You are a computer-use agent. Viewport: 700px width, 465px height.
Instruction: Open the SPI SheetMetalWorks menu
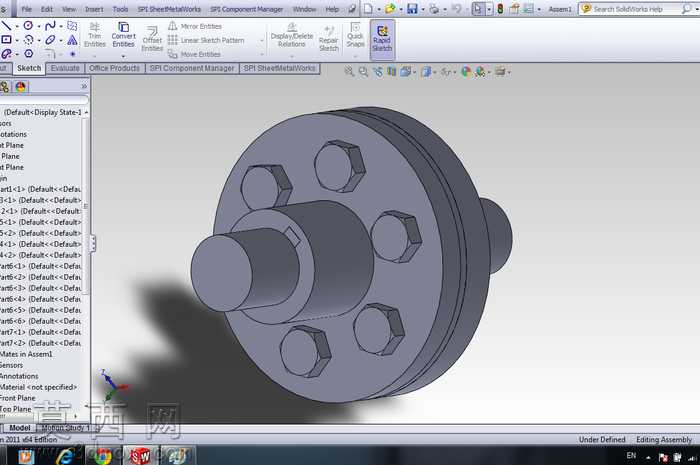pyautogui.click(x=169, y=9)
